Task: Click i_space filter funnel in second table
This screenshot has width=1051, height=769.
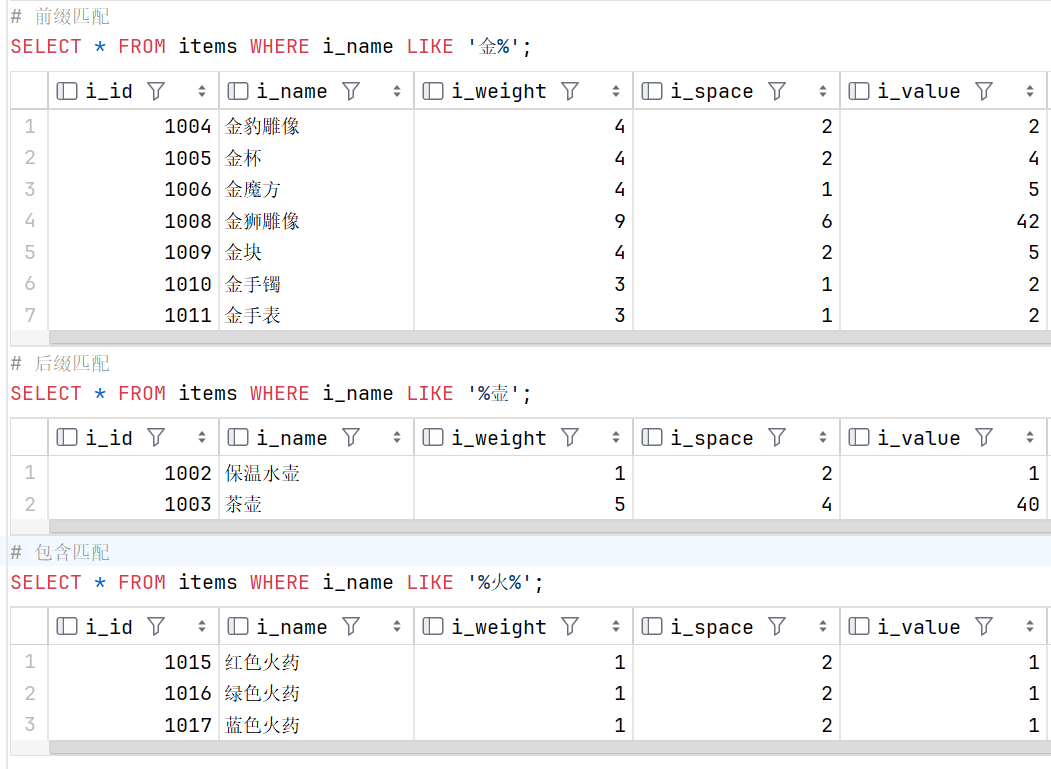Action: [777, 438]
